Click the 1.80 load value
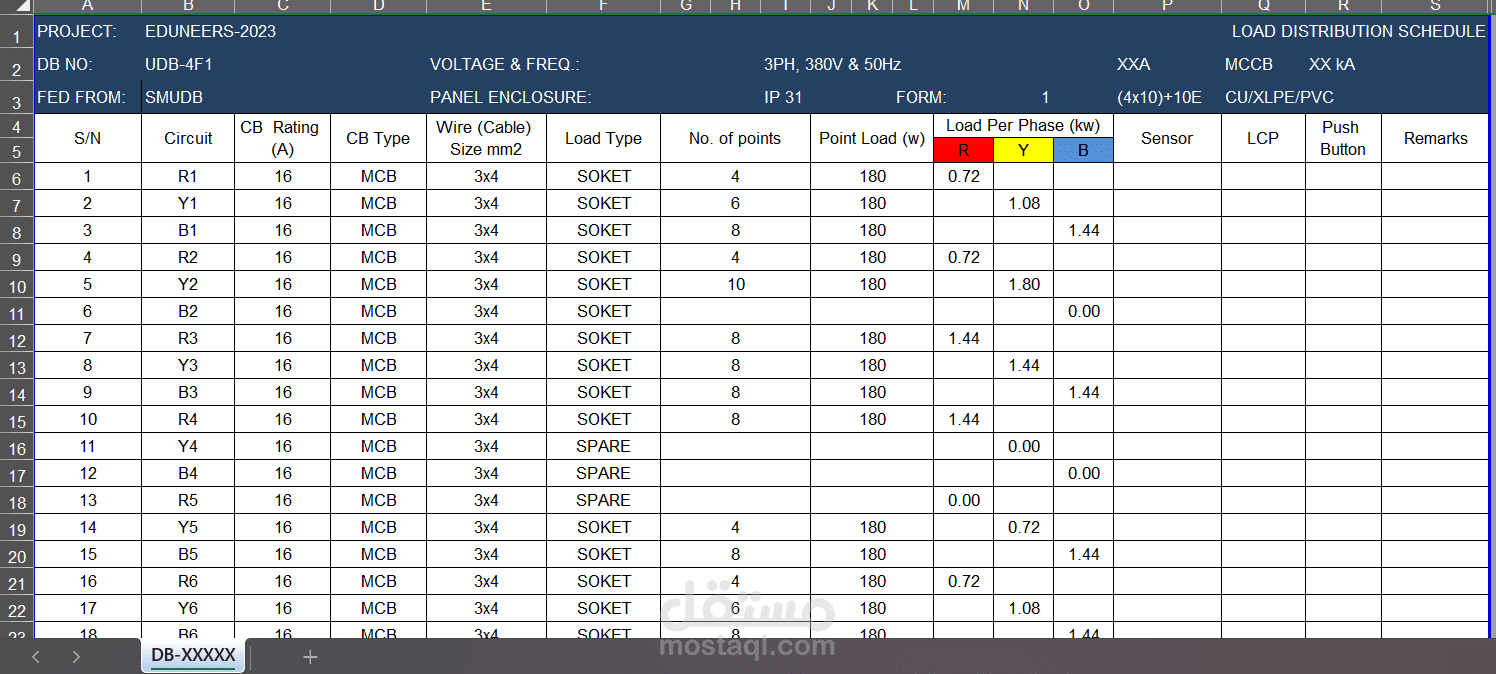 (x=1024, y=284)
